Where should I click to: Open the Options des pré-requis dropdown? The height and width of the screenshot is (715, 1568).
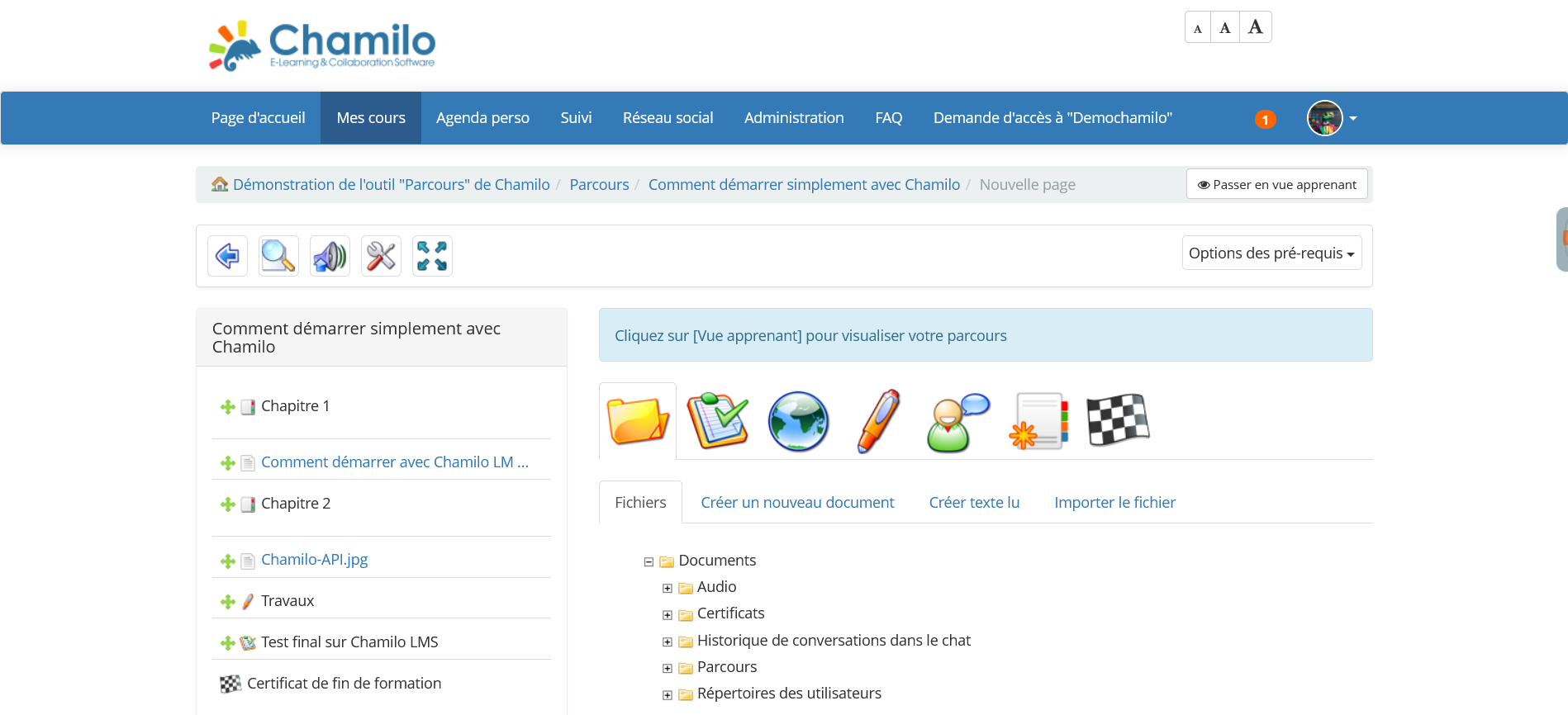1271,253
